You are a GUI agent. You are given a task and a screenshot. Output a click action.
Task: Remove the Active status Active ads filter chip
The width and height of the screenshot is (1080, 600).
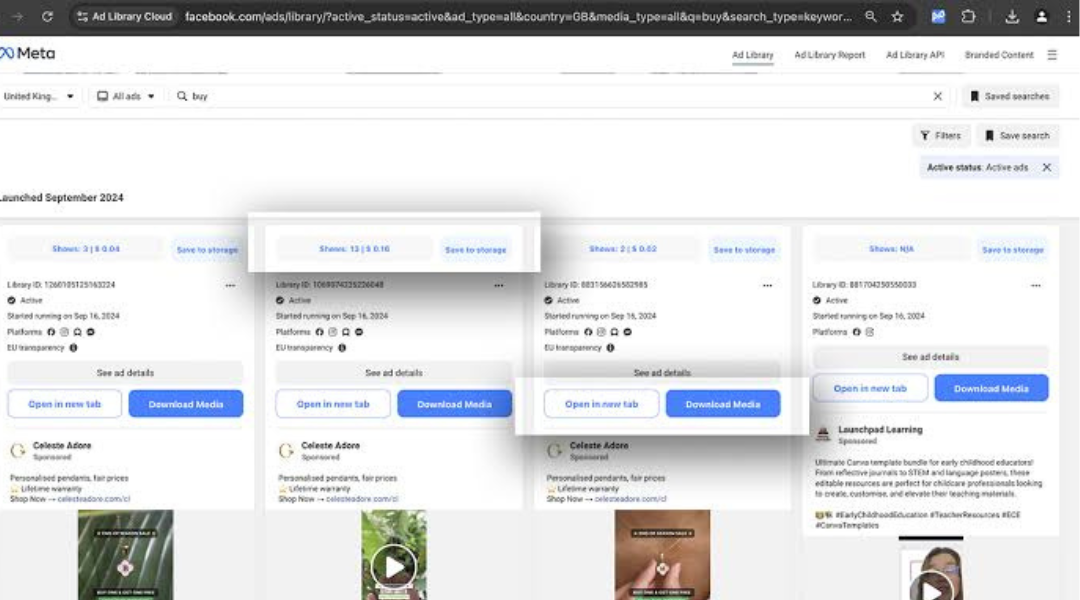pos(1046,167)
